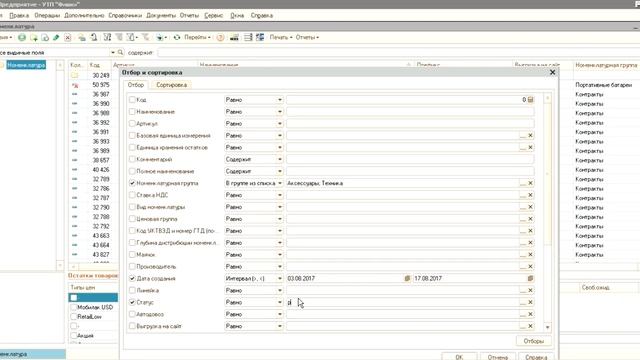This screenshot has height=360, width=640.
Task: Open the Печать toolbar dropdown
Action: (x=281, y=38)
